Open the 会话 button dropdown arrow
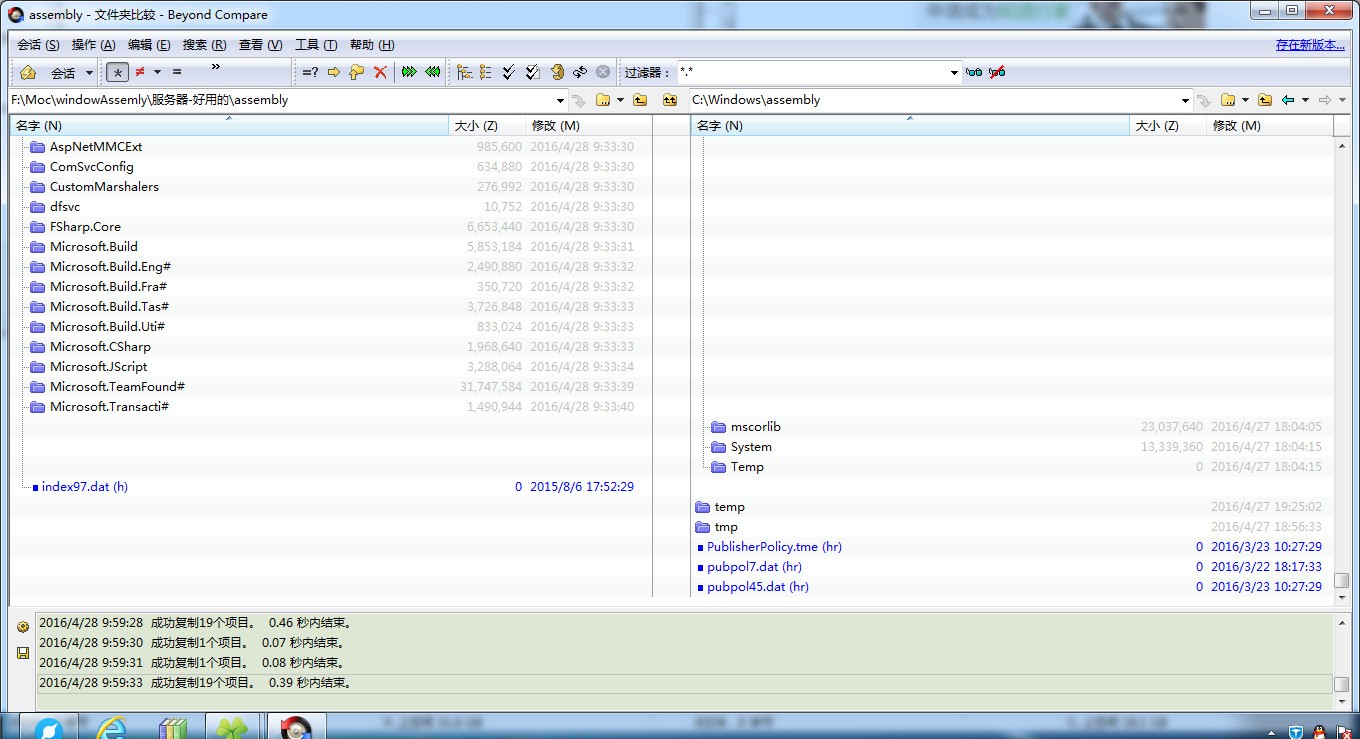Image resolution: width=1360 pixels, height=739 pixels. coord(89,73)
